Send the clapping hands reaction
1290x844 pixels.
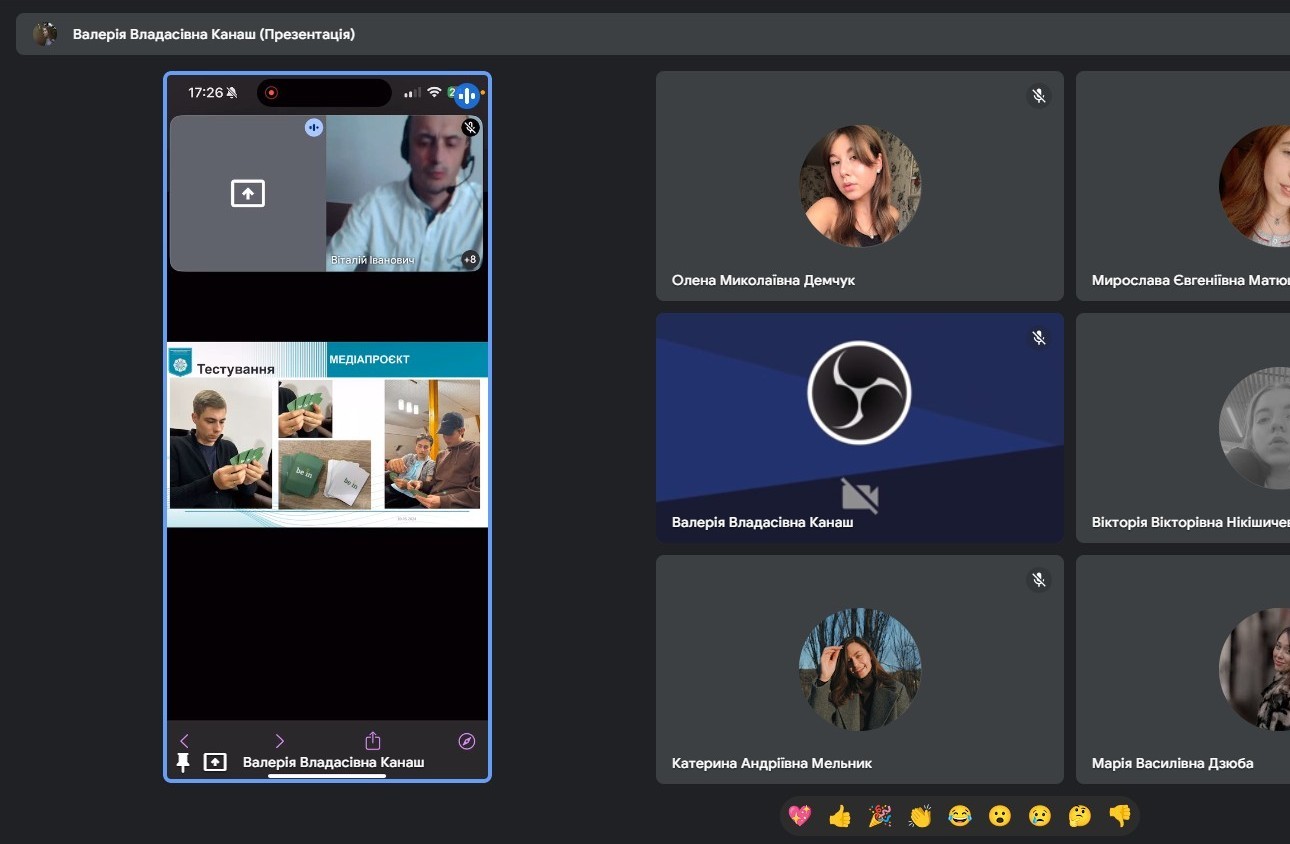coord(919,816)
